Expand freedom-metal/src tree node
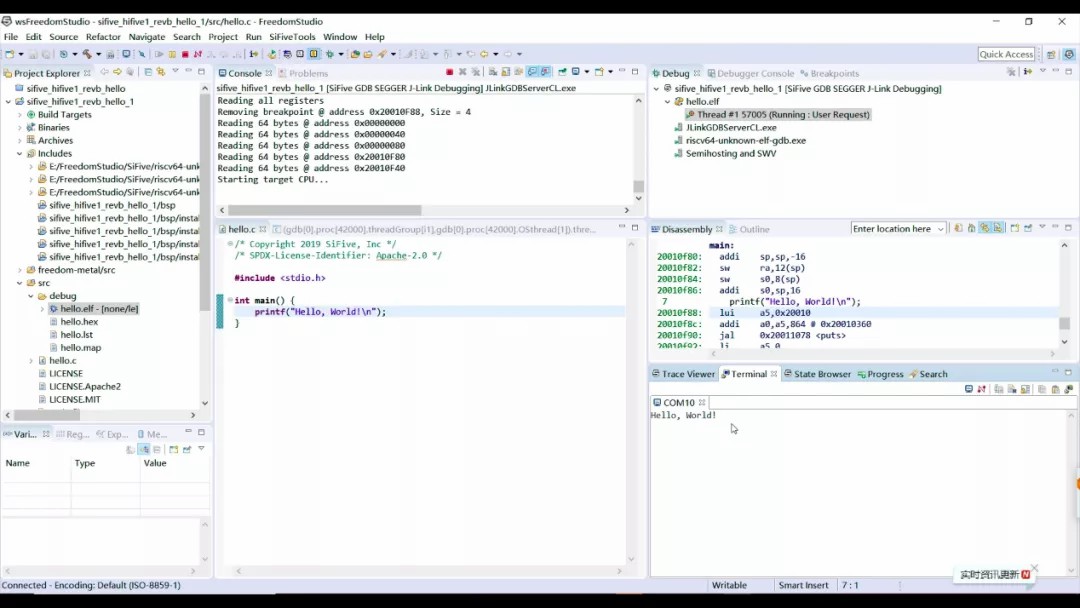Image resolution: width=1080 pixels, height=608 pixels. (19, 270)
